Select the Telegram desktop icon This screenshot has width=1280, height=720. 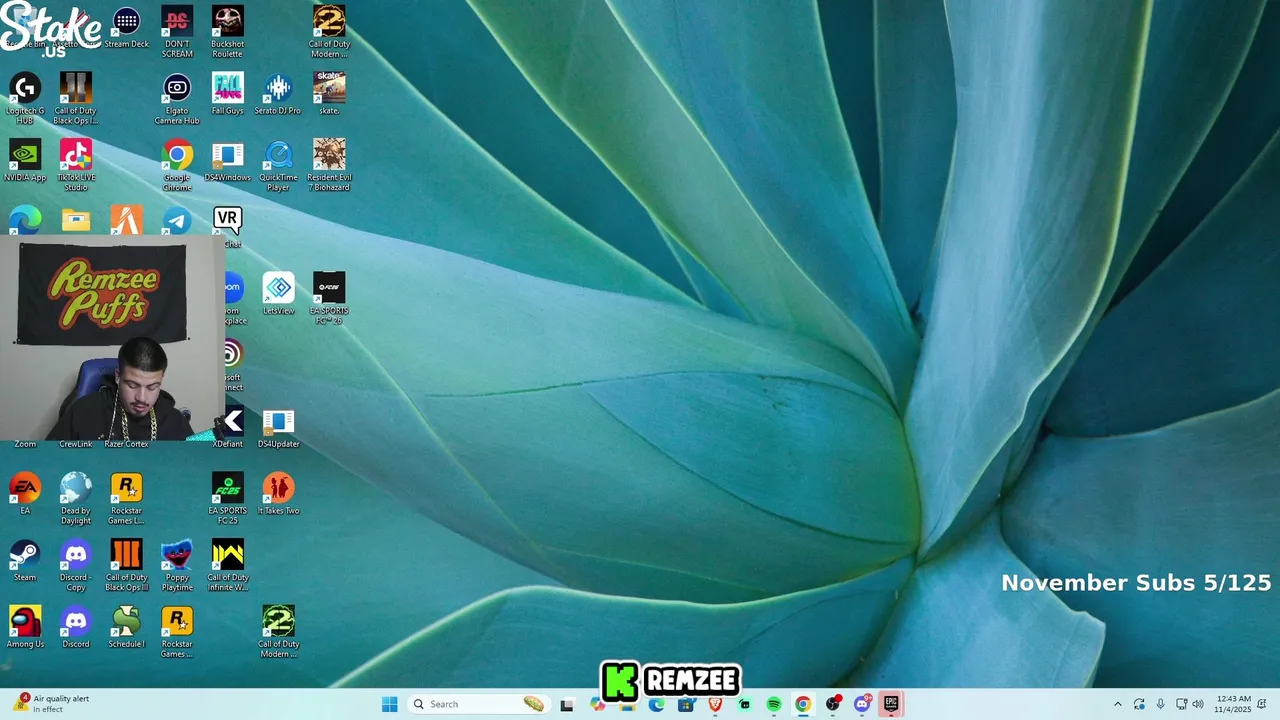point(177,221)
